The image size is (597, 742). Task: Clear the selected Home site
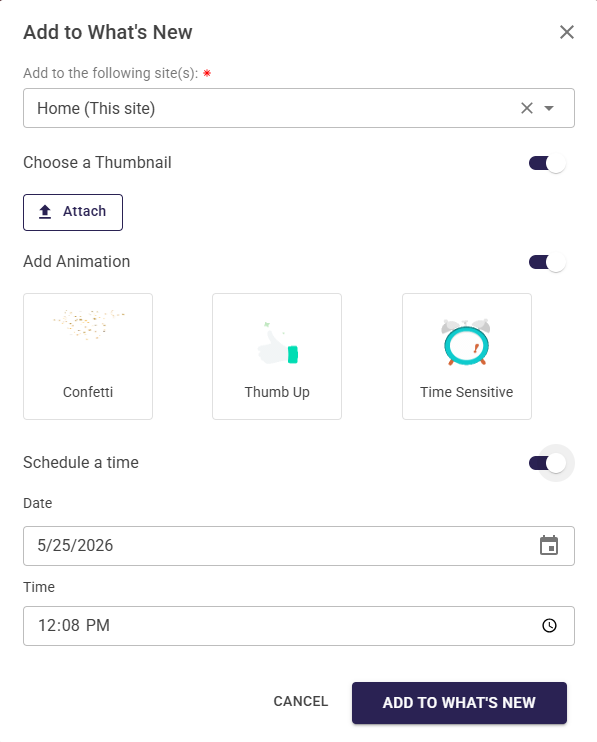[527, 108]
